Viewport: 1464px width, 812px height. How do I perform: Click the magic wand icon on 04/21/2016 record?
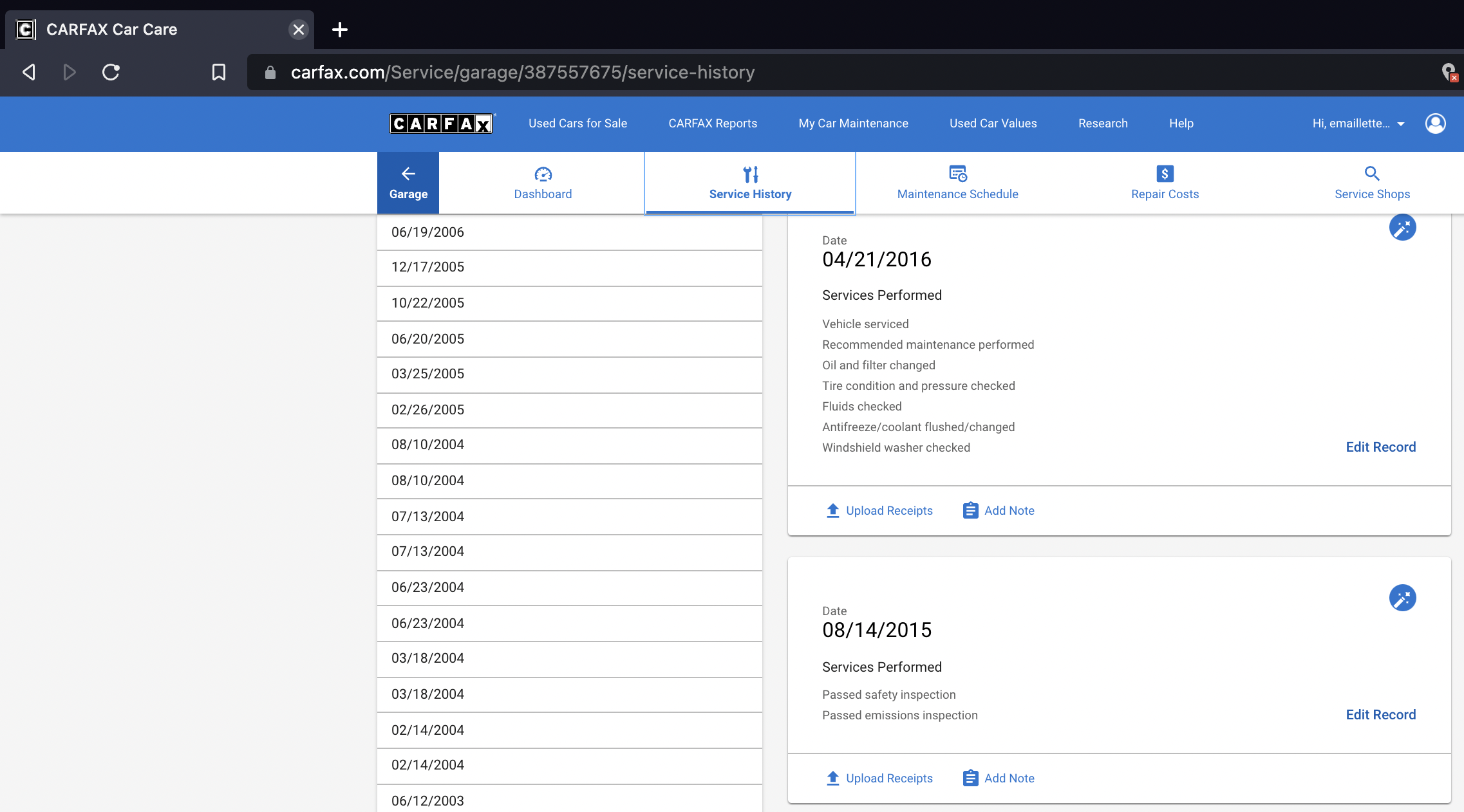click(x=1402, y=227)
